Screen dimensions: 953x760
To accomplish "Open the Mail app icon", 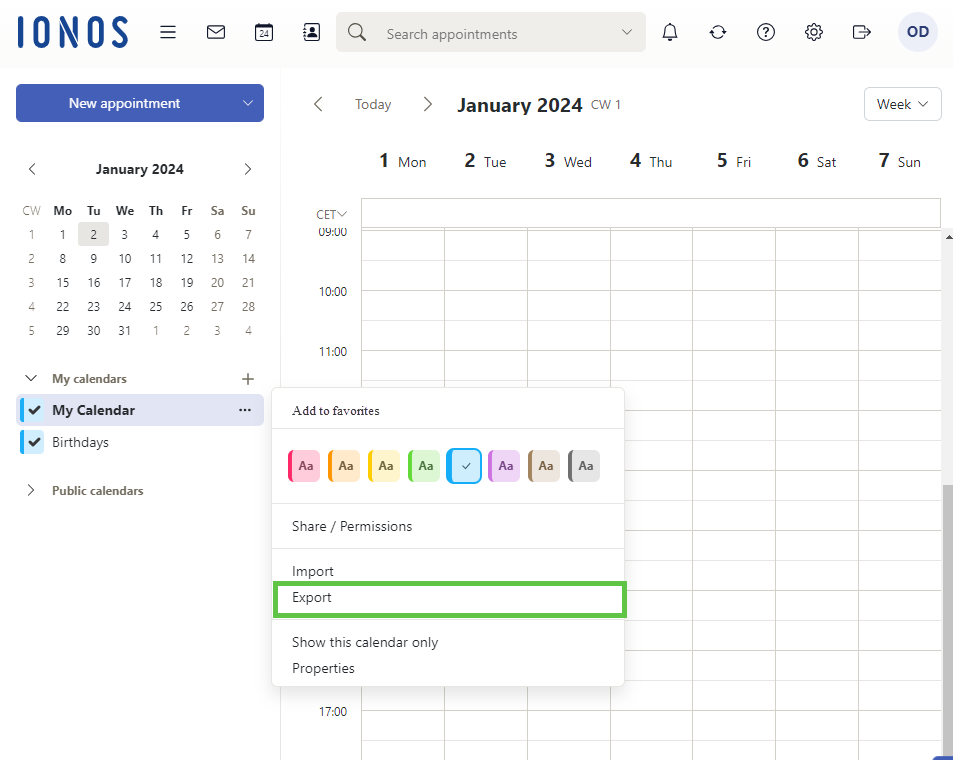I will [x=216, y=32].
